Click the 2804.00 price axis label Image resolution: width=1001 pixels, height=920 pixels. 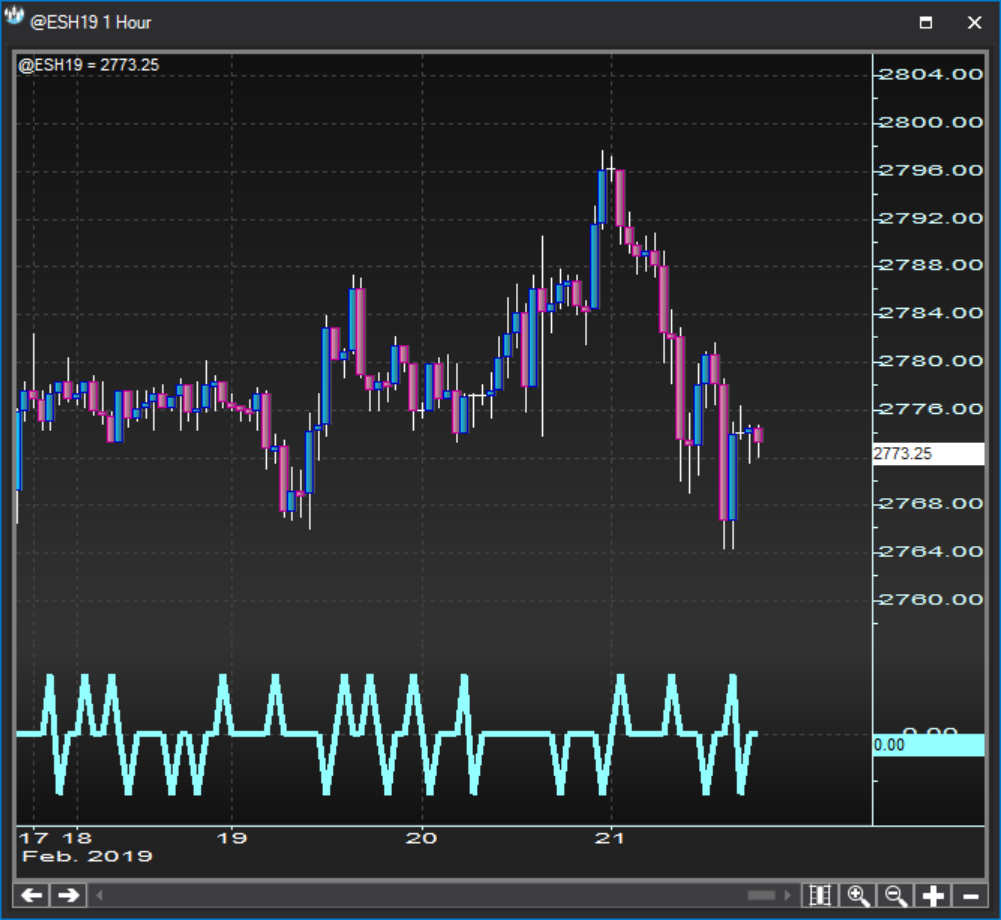pos(931,74)
